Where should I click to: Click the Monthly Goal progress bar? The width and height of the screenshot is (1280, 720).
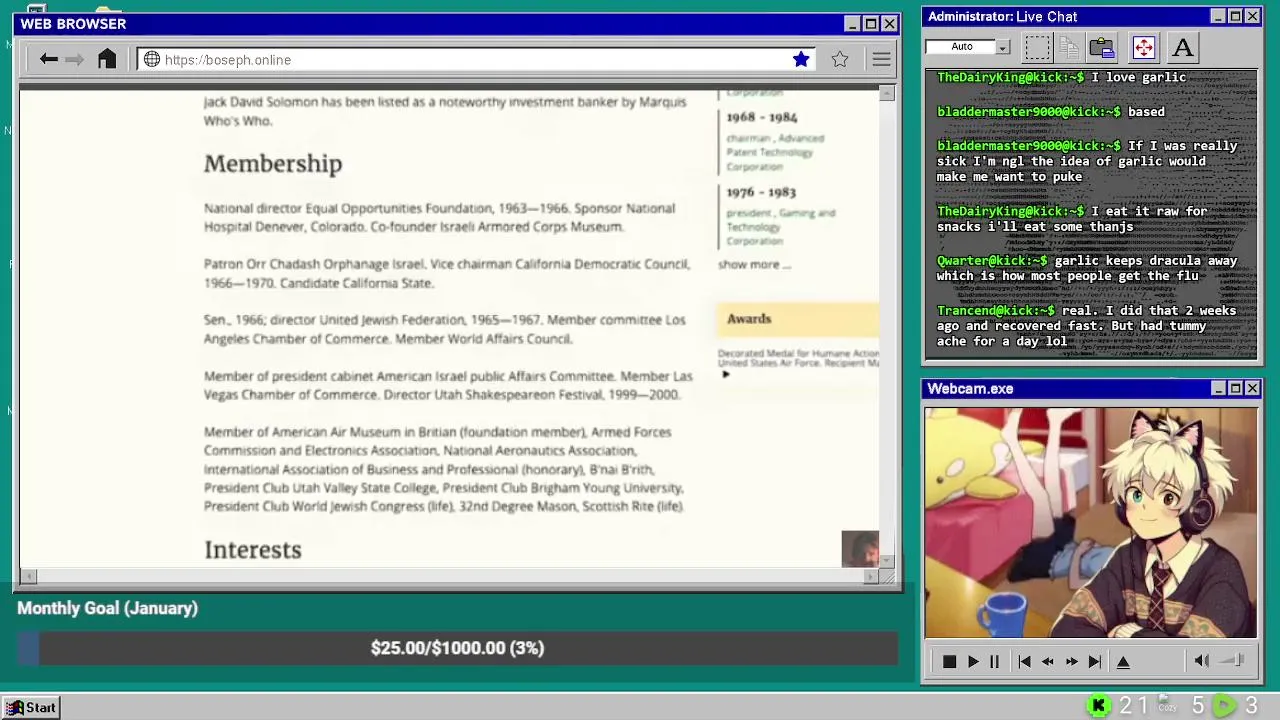[457, 648]
